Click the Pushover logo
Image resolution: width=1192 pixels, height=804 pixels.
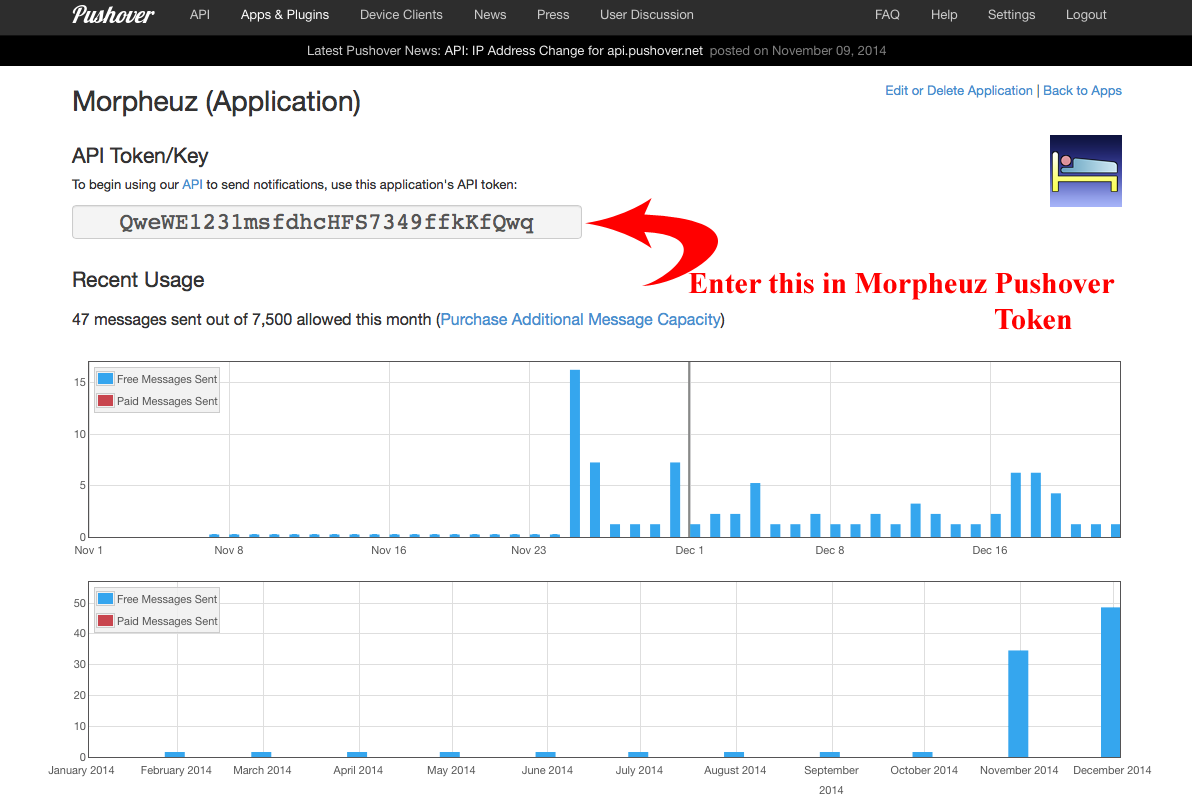pyautogui.click(x=113, y=14)
